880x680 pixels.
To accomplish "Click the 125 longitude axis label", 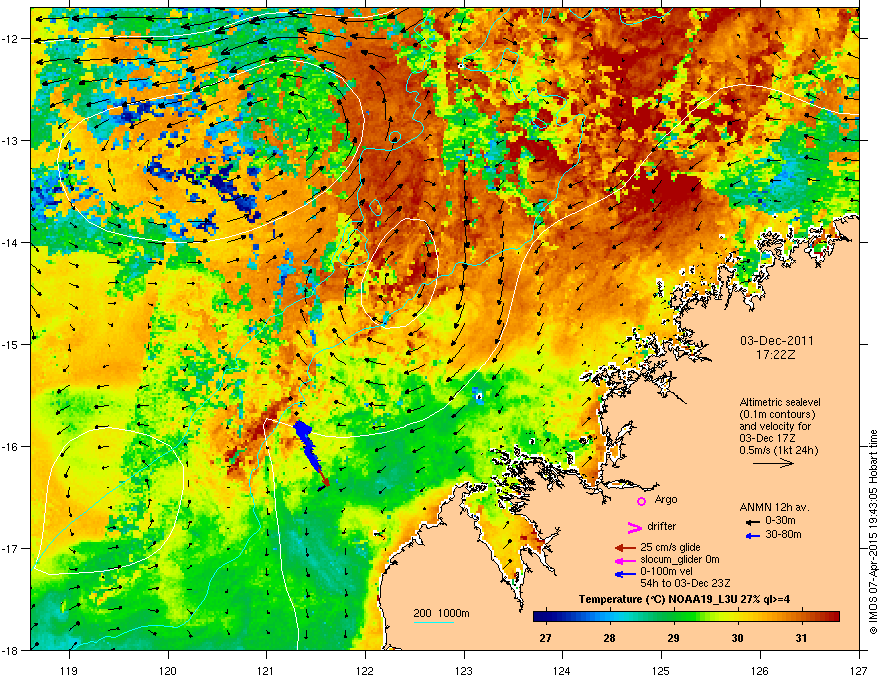I will 661,670.
